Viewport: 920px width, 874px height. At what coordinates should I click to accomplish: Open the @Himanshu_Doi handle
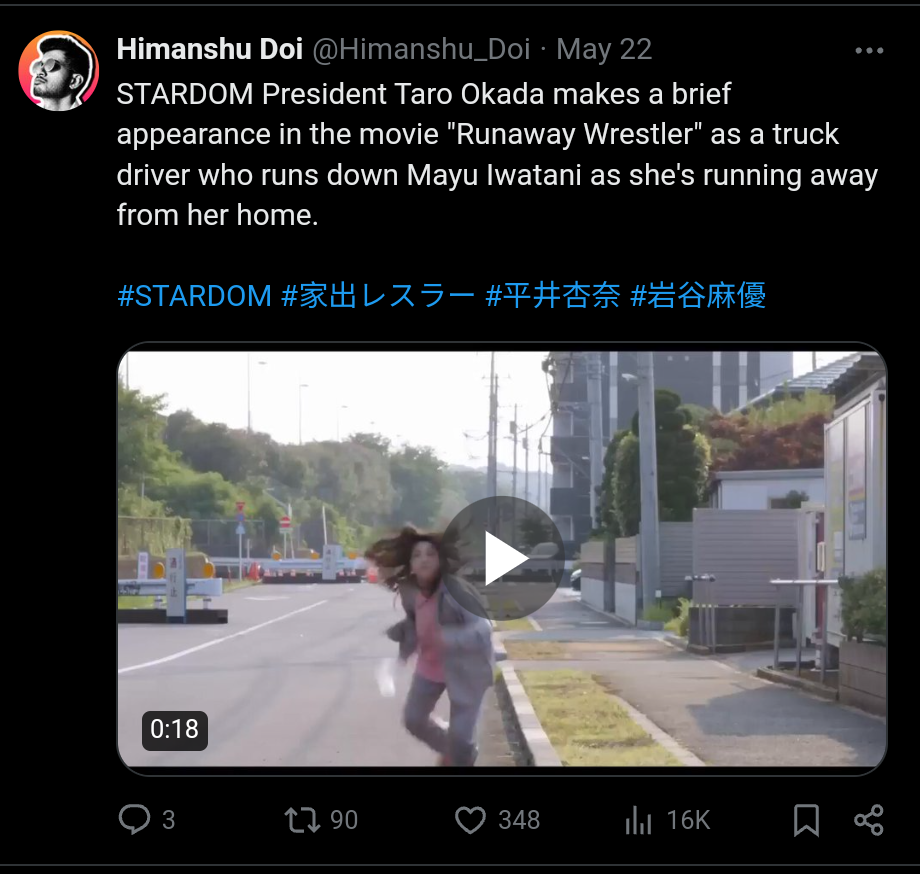point(421,49)
